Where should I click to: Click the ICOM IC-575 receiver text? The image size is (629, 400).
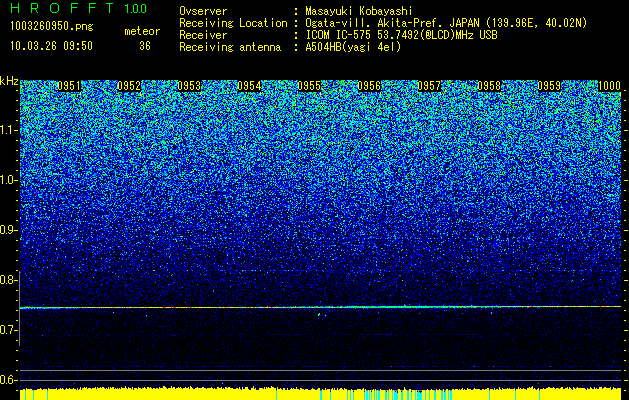[401, 35]
